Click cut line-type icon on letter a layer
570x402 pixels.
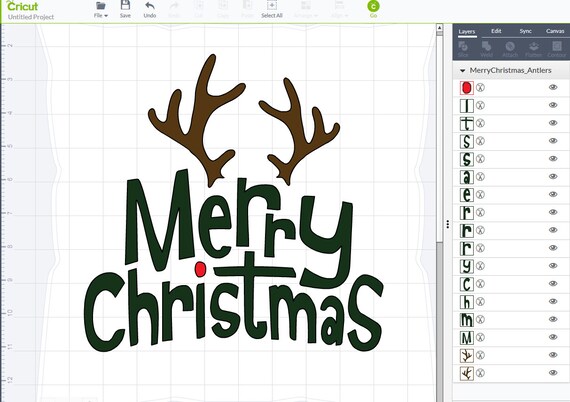(480, 177)
